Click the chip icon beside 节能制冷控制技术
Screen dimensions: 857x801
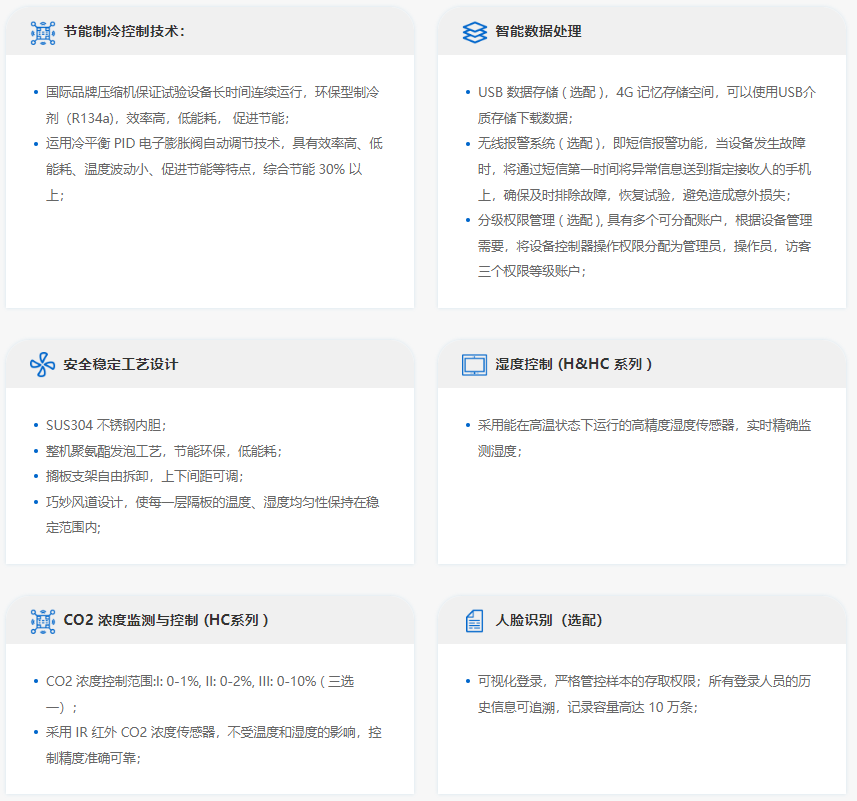click(43, 31)
